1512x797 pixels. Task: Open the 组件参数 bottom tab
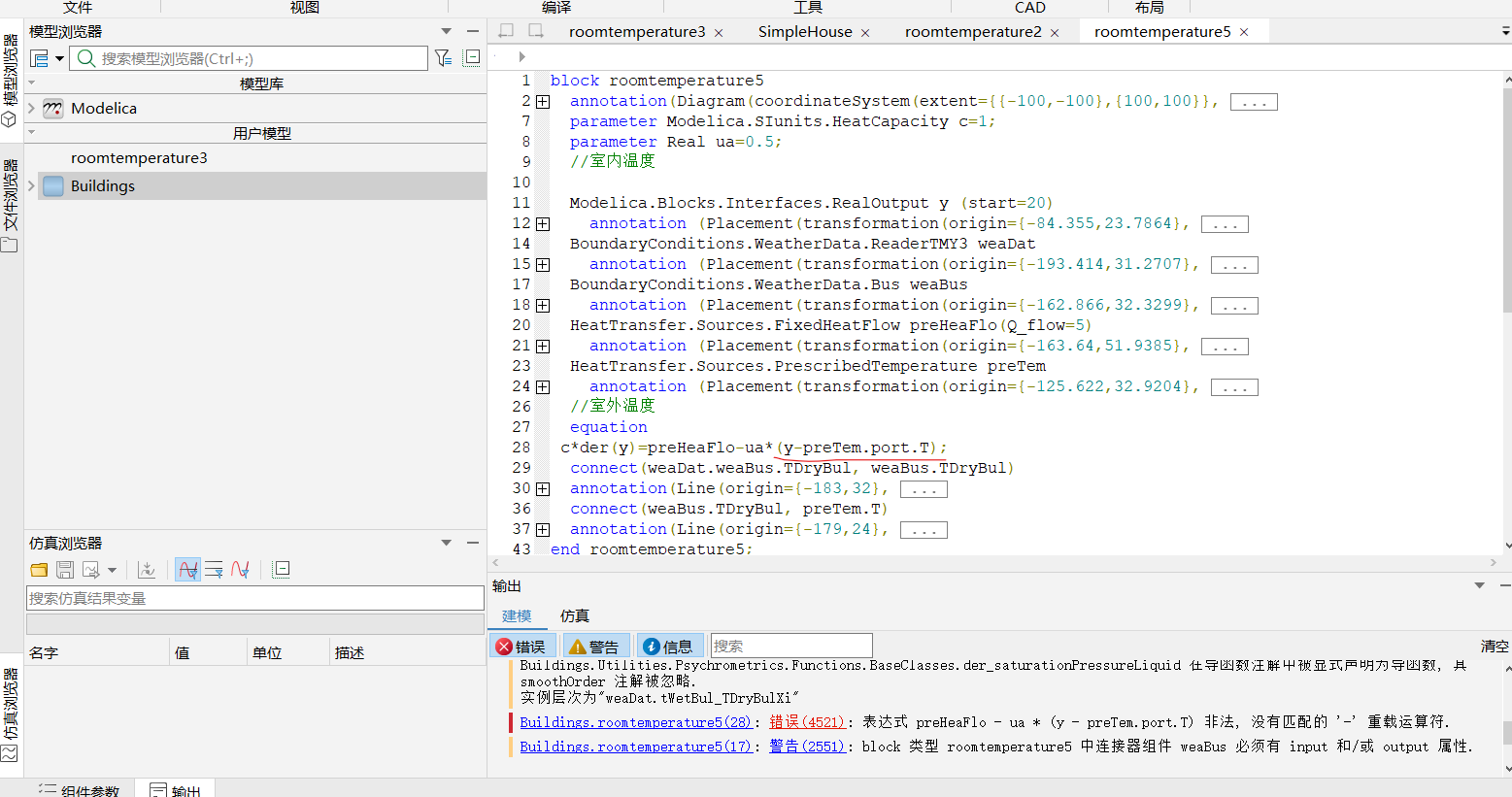pos(79,790)
